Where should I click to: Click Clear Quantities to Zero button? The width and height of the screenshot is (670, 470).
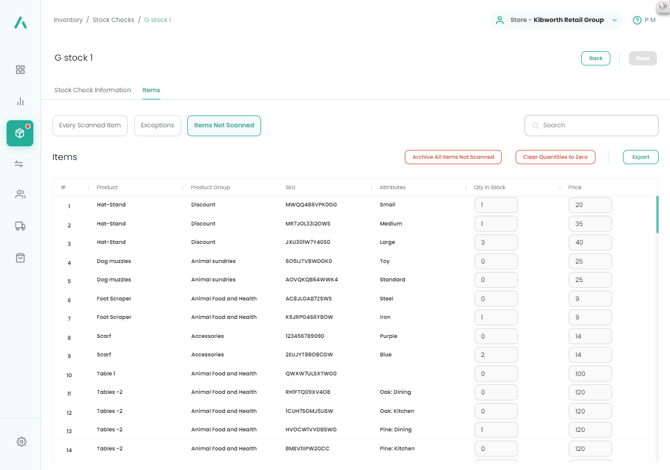(x=555, y=157)
